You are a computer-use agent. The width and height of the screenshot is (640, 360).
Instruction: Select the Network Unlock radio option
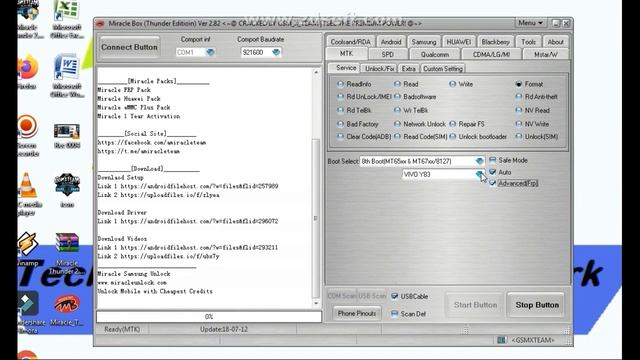(420, 124)
